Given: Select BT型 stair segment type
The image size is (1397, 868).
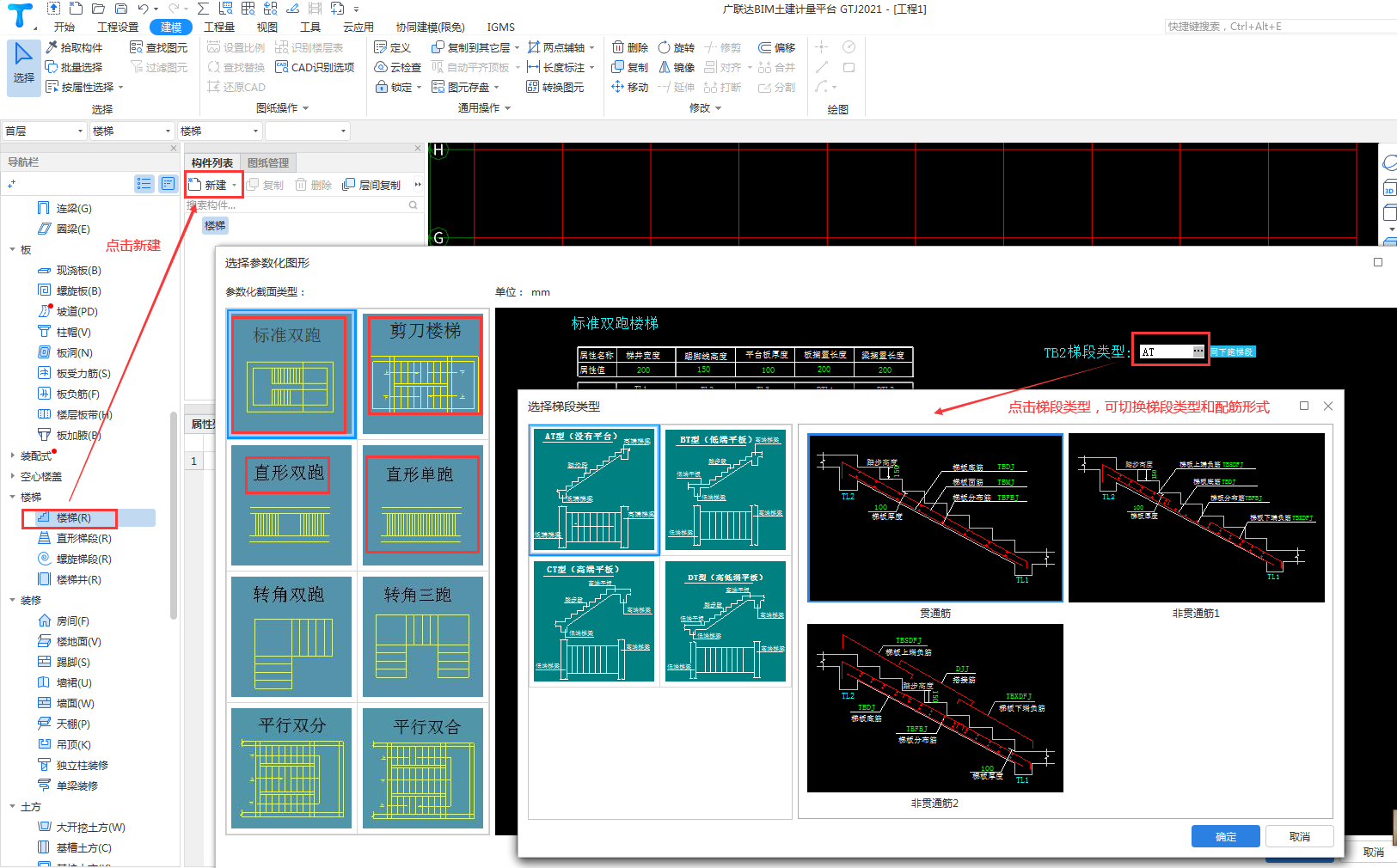Looking at the screenshot, I should (x=726, y=490).
